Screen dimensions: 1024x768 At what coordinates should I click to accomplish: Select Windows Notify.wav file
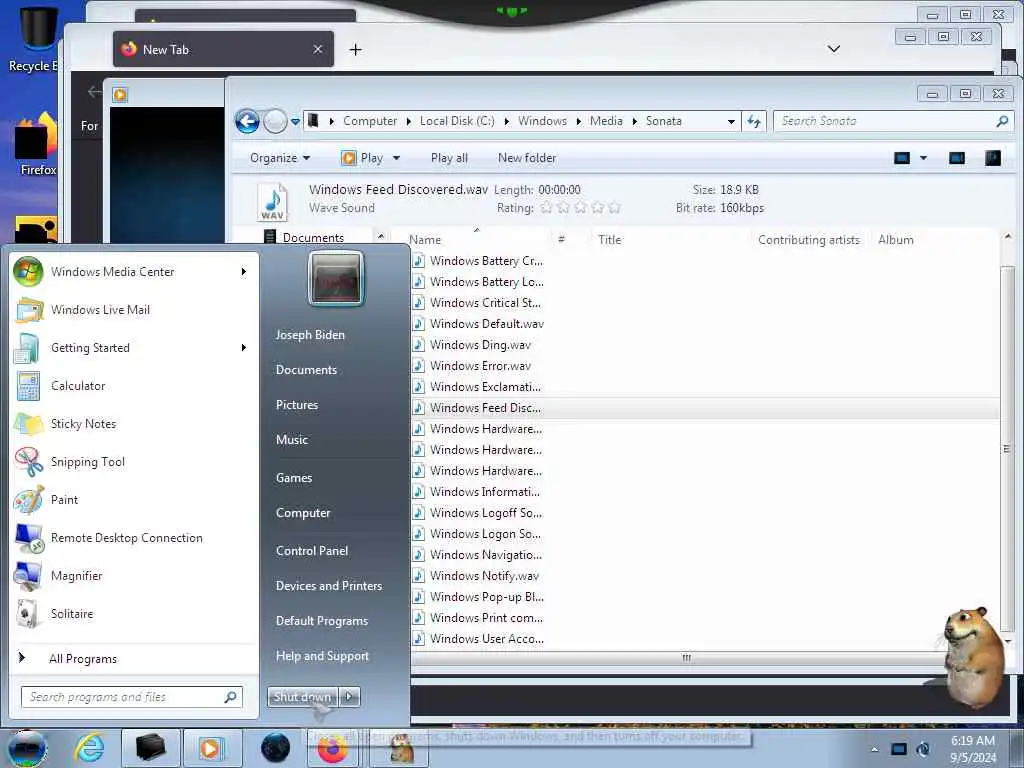click(484, 576)
